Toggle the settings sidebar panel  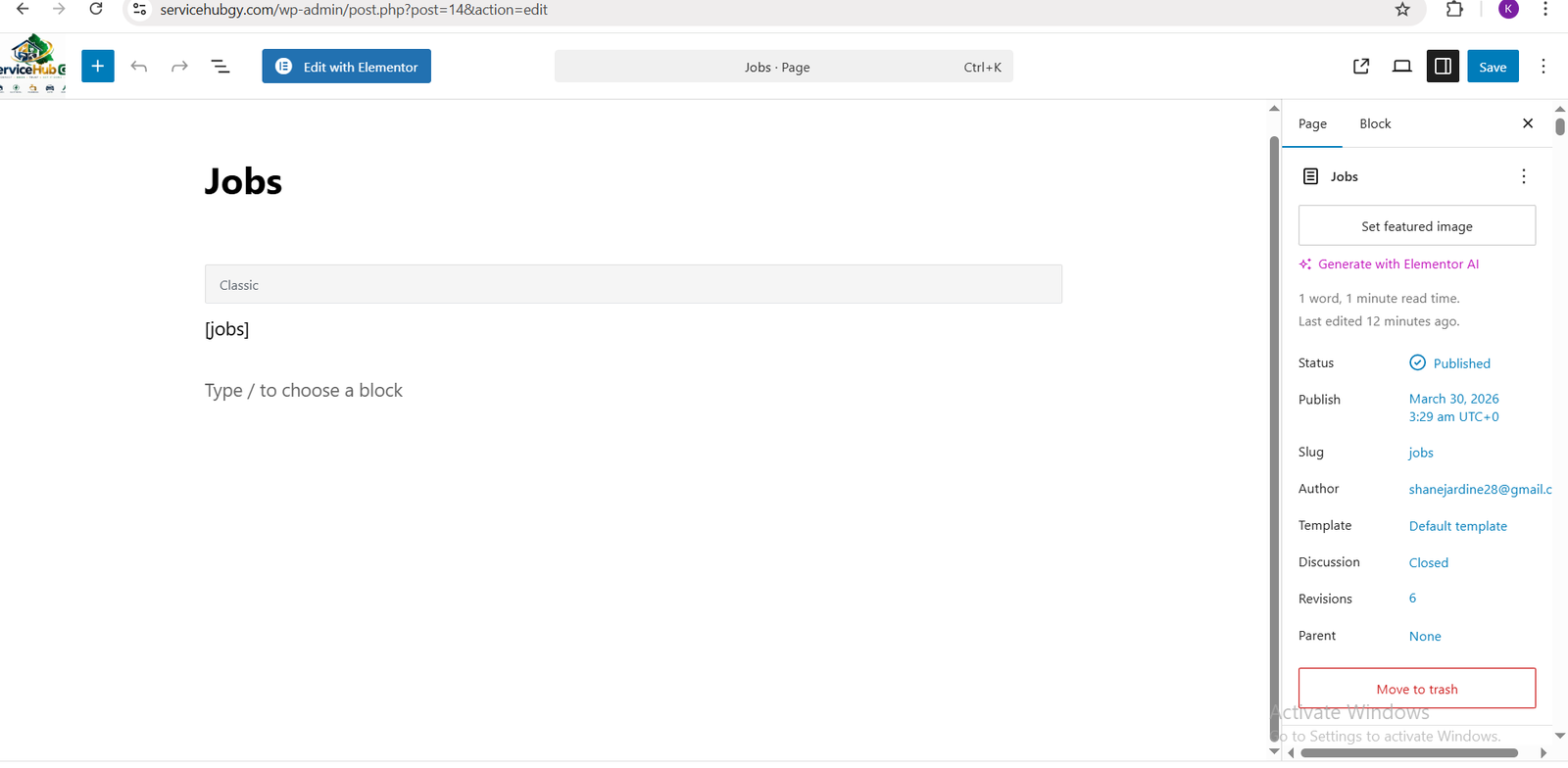pyautogui.click(x=1443, y=67)
